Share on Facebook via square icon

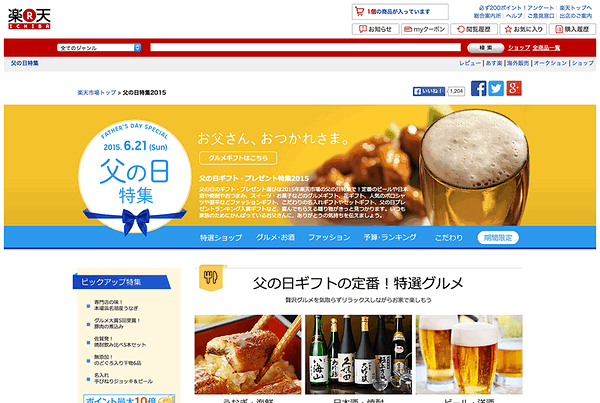478,88
